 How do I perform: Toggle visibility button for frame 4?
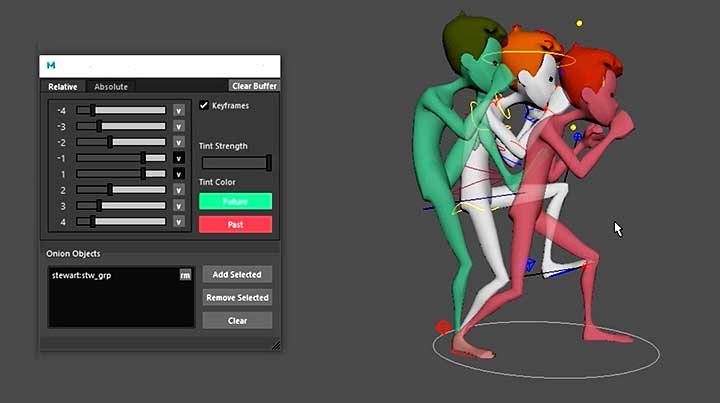179,222
